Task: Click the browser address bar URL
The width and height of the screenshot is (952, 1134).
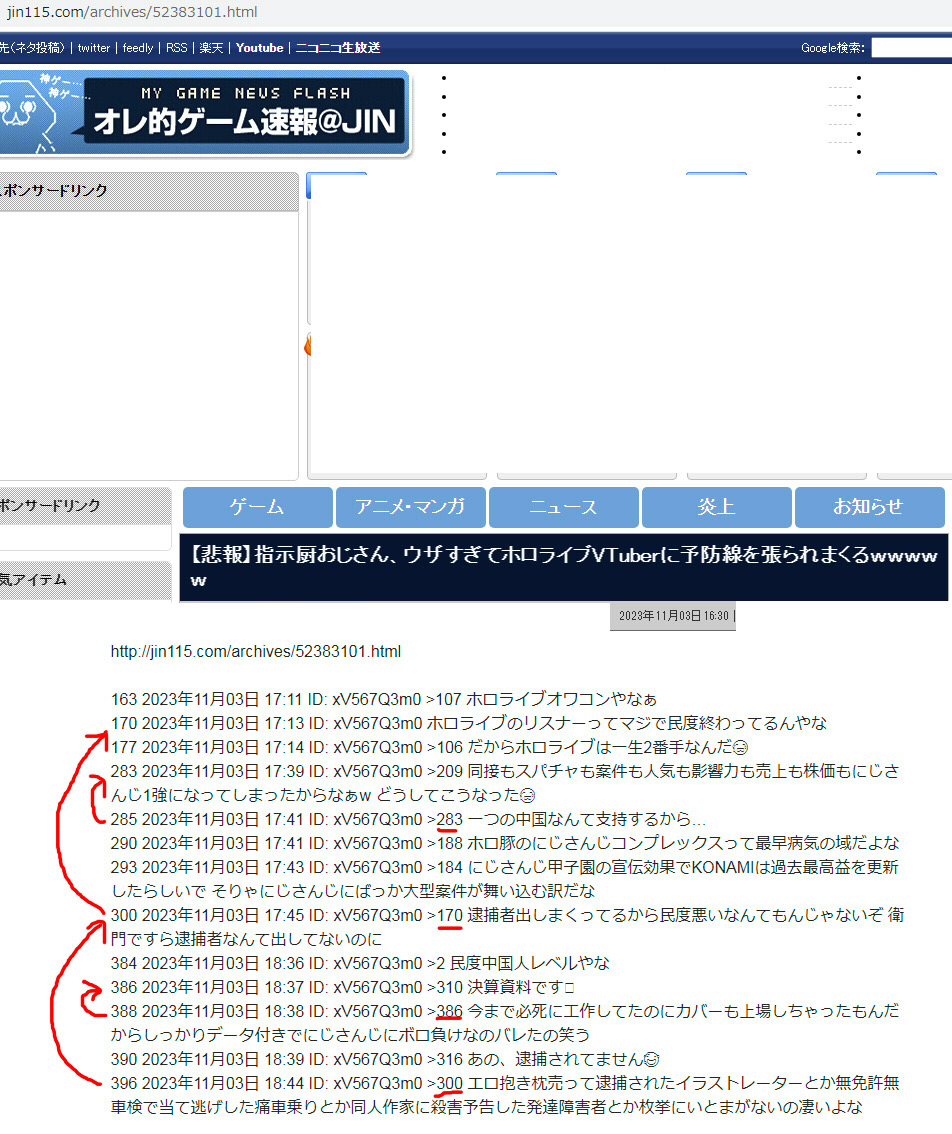Action: pyautogui.click(x=132, y=12)
